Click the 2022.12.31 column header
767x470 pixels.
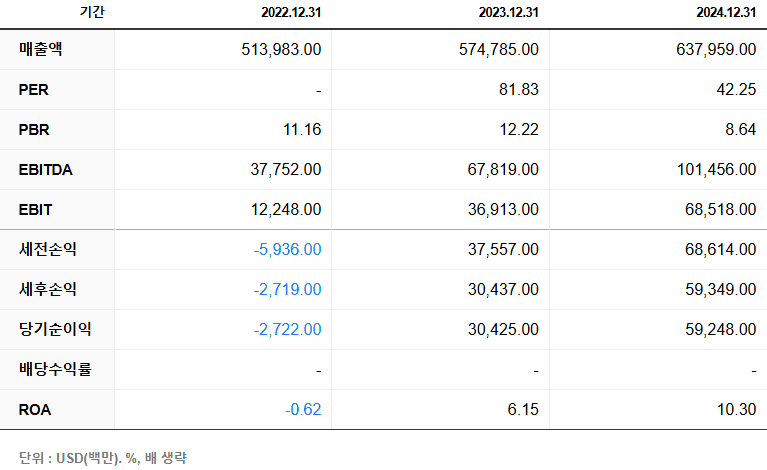pos(291,12)
